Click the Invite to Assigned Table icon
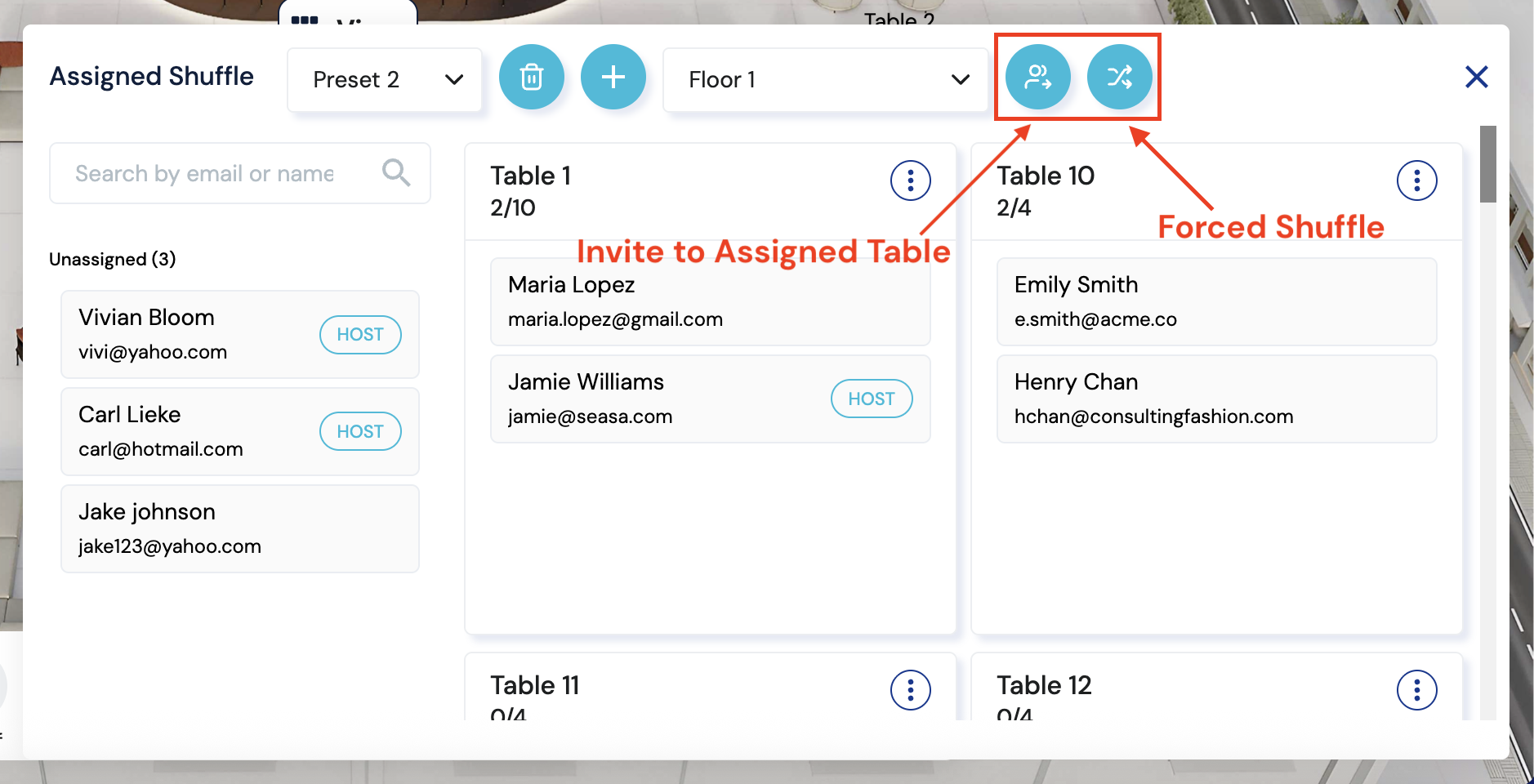 click(x=1037, y=78)
